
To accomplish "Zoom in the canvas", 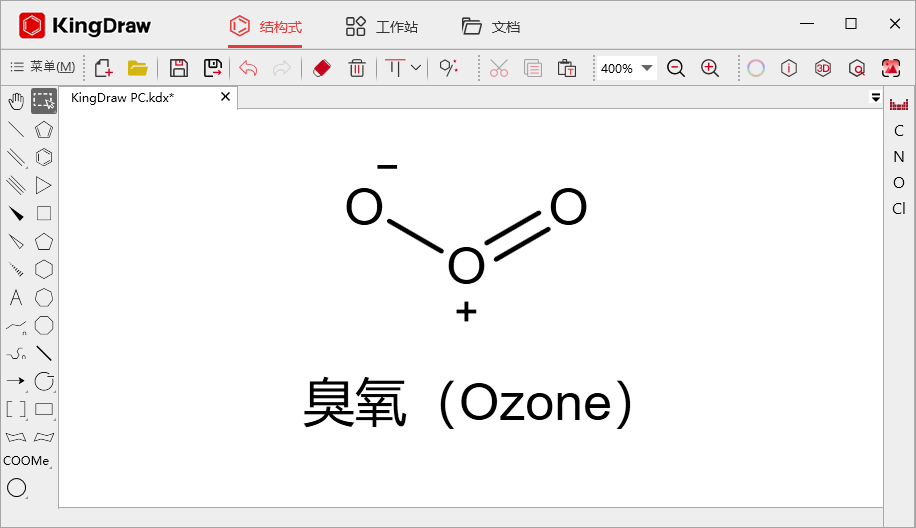I will tap(710, 68).
